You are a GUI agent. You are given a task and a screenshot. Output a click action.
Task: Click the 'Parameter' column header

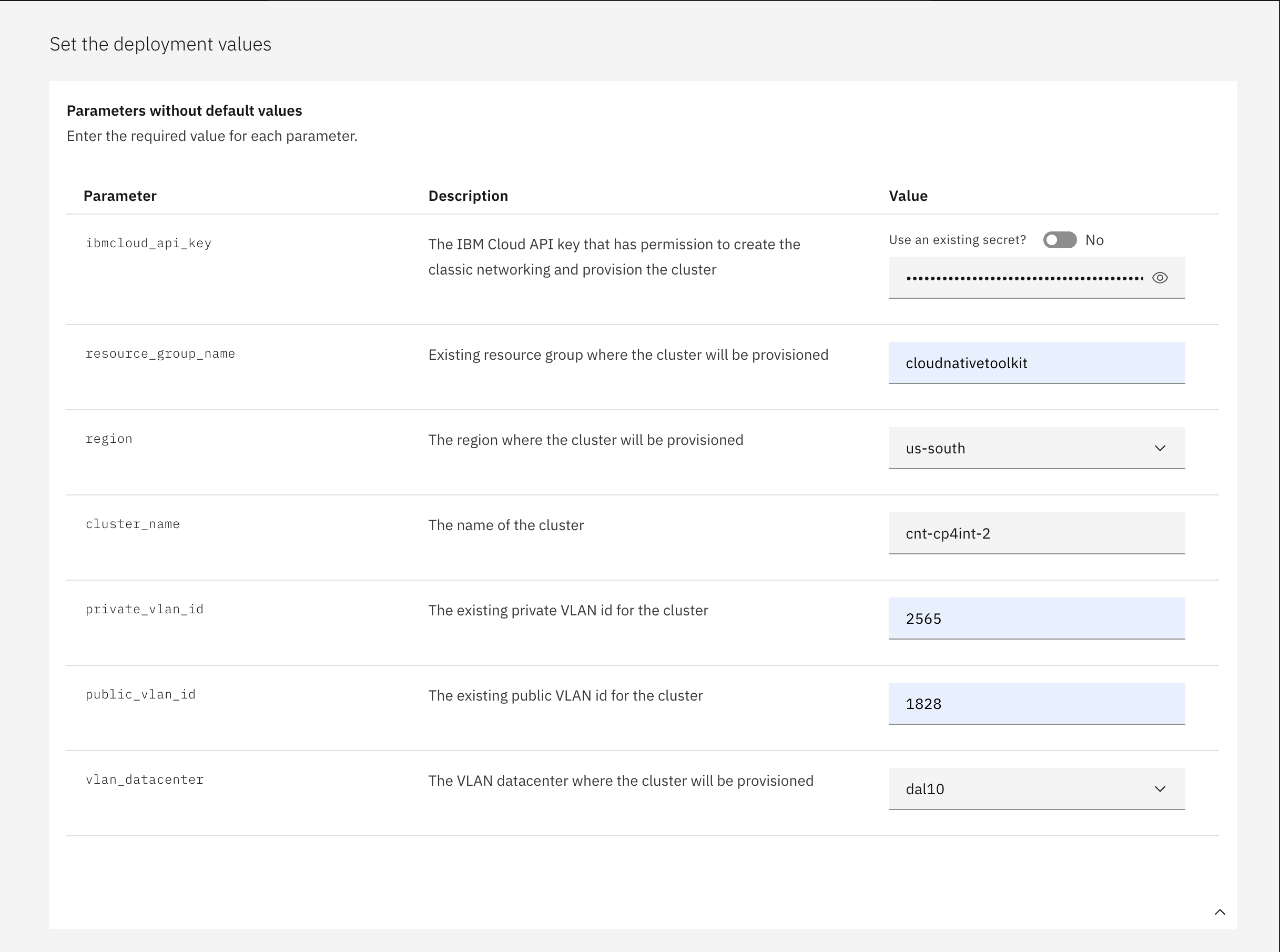point(120,196)
